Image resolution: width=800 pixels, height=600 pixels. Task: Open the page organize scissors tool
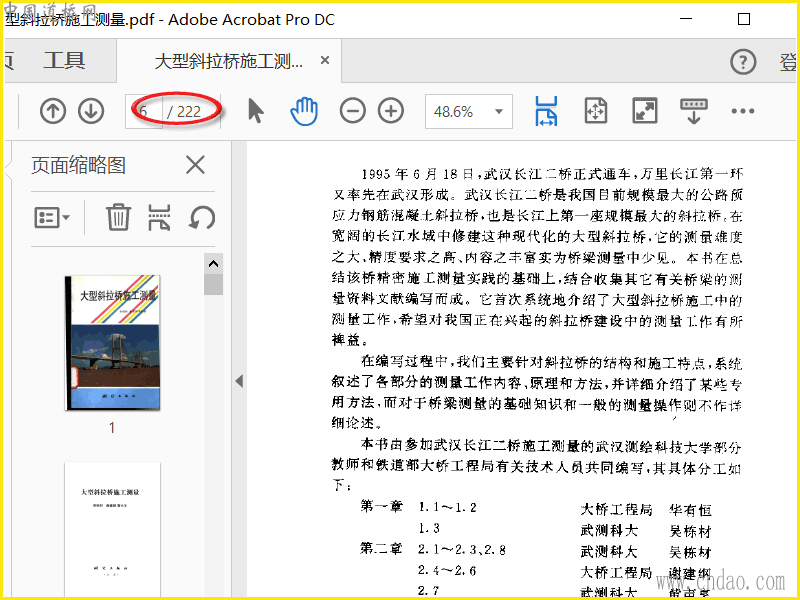pyautogui.click(x=159, y=218)
